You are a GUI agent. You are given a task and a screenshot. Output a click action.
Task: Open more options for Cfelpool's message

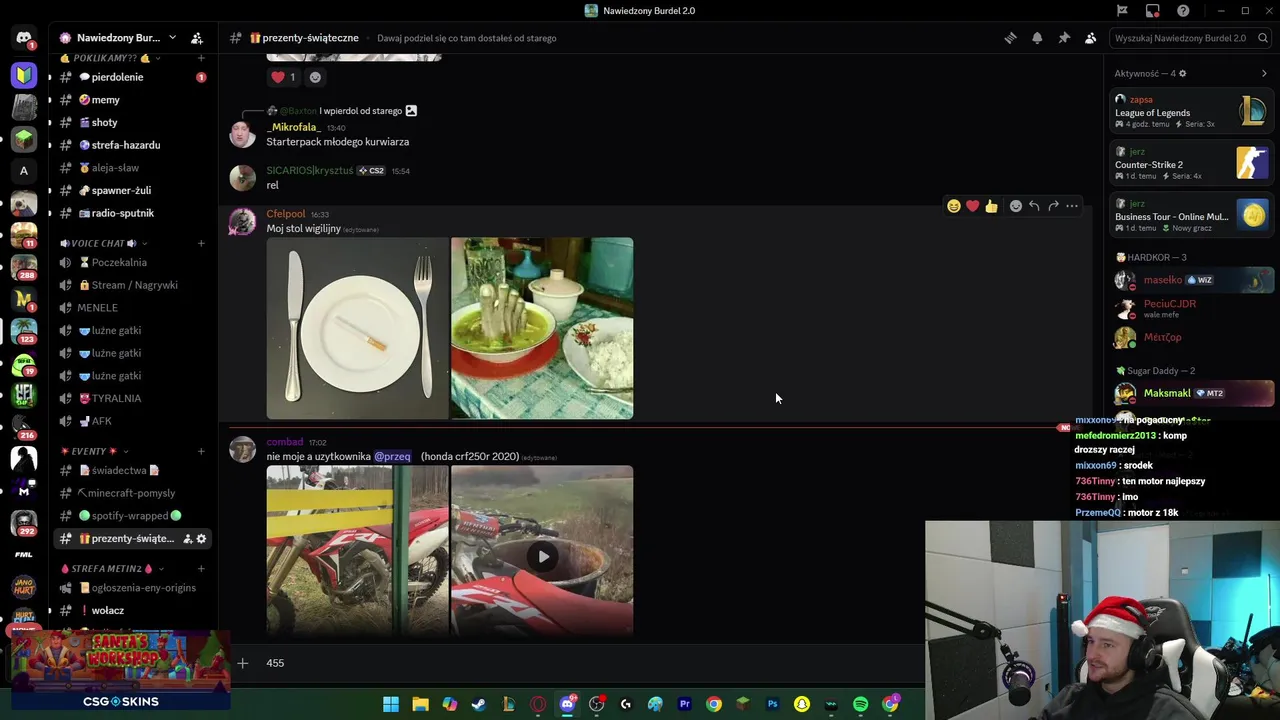coord(1072,206)
